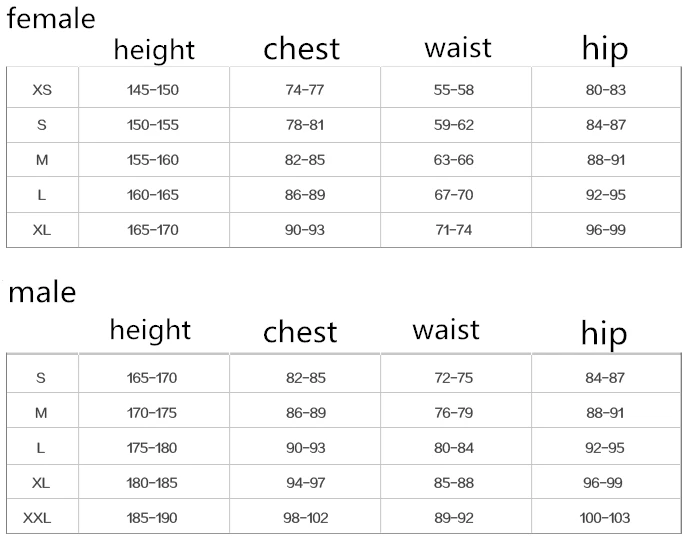
Task: Click male XL height cell 180-185
Action: pyautogui.click(x=152, y=482)
